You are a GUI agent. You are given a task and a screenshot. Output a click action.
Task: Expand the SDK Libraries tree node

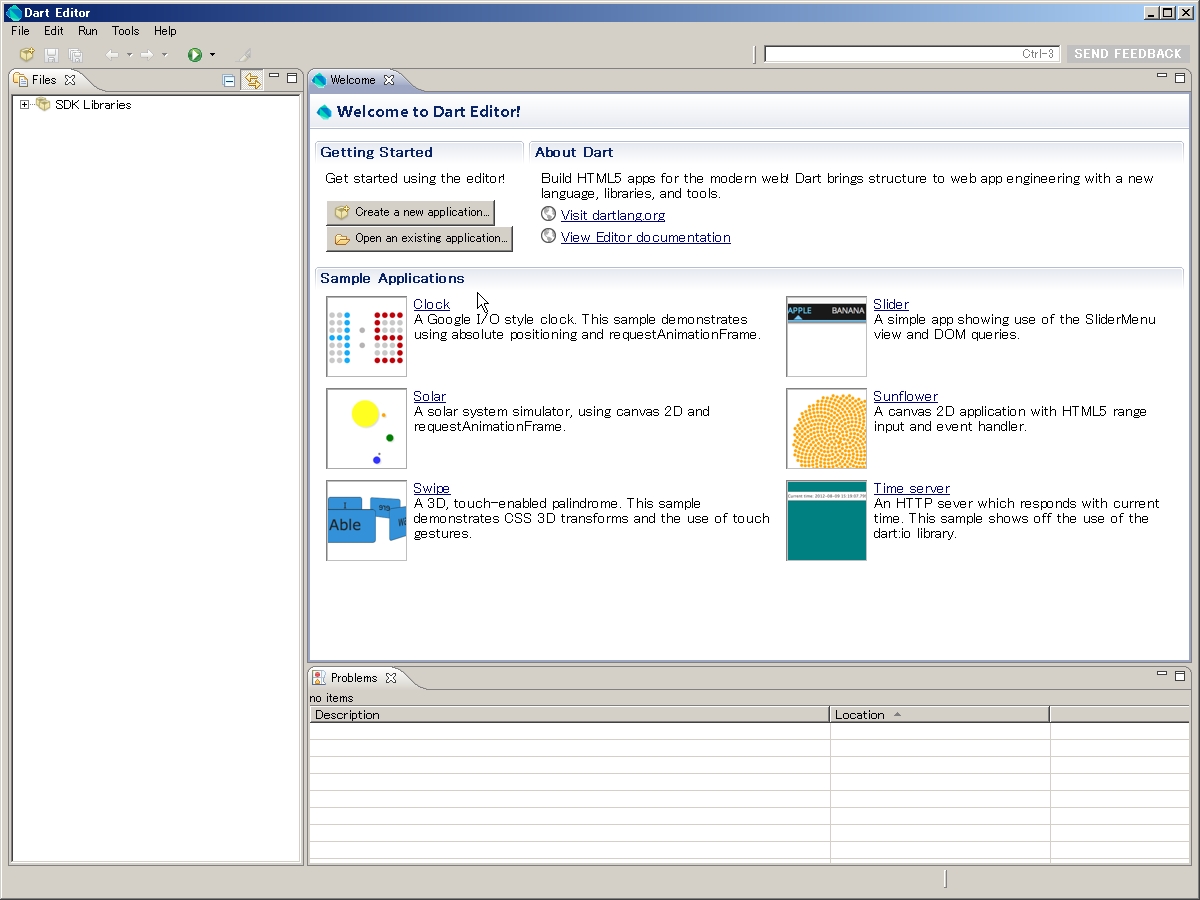(25, 104)
